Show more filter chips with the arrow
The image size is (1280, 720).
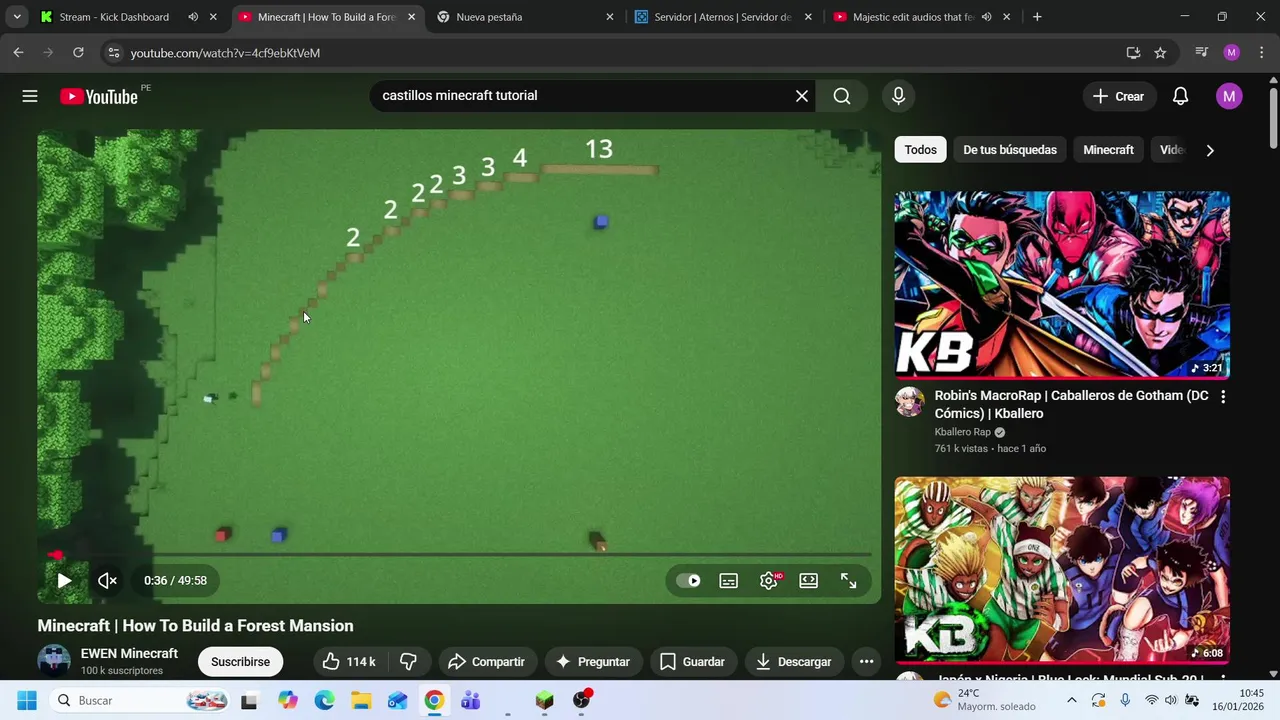coord(1210,150)
